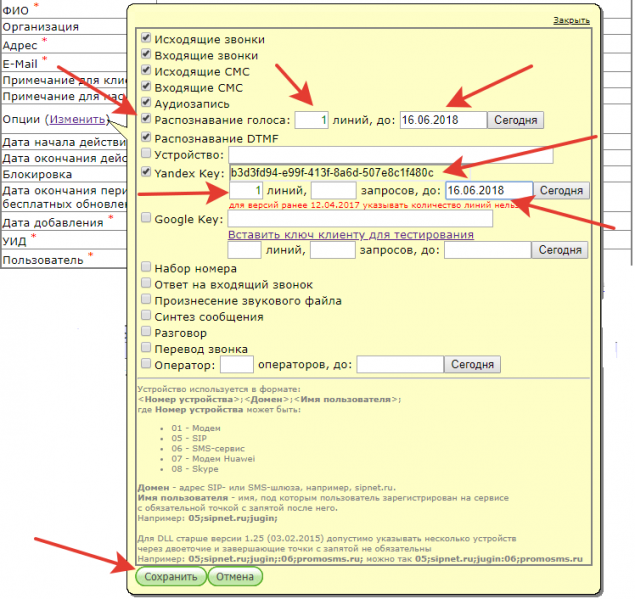Click Вставить ключ клиенту для тестирования link
635x599 pixels.
click(x=351, y=234)
